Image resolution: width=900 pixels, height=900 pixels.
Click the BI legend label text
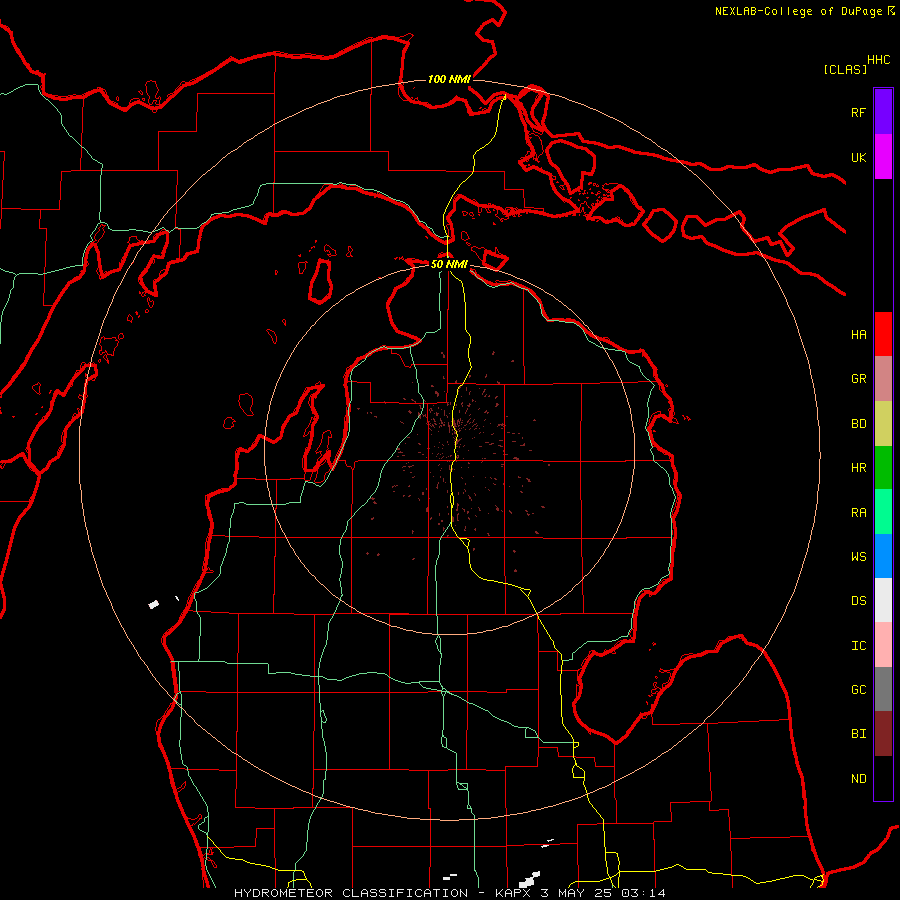coord(858,734)
